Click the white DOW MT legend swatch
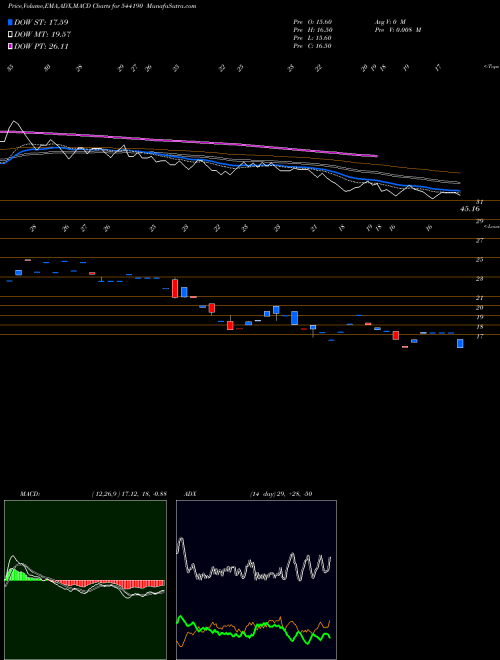The height and width of the screenshot is (660, 500). coord(11,35)
